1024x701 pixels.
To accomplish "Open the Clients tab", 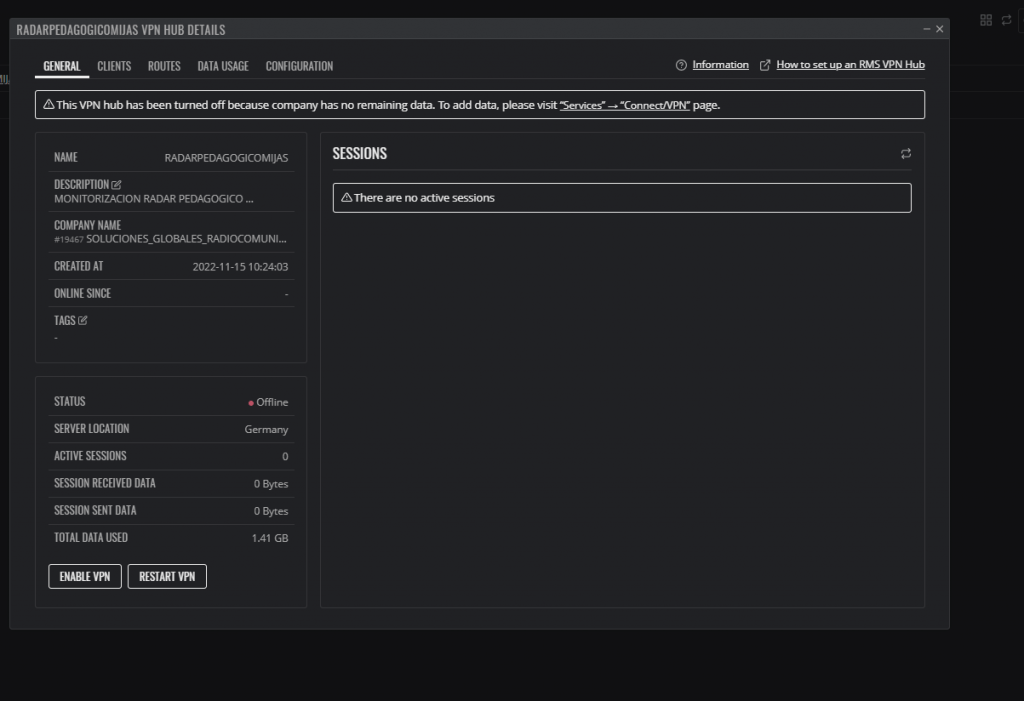I will pos(114,66).
